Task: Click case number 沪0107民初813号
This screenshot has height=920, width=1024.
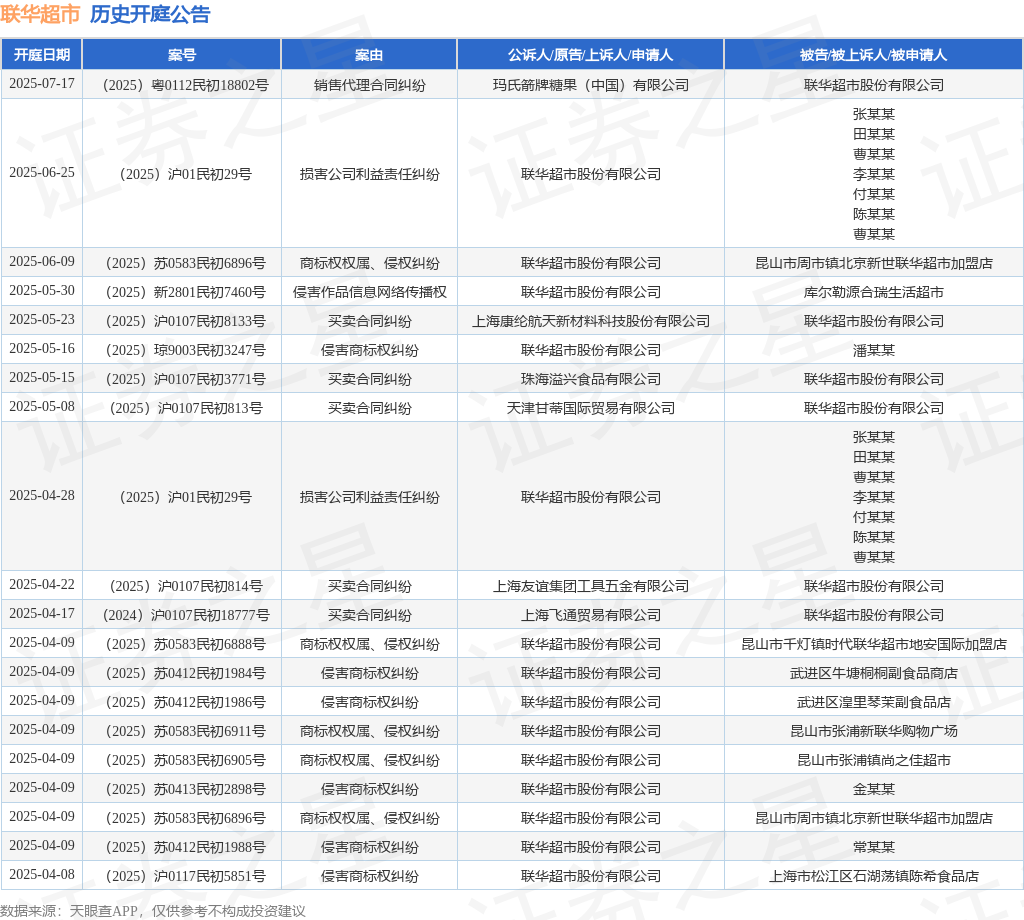Action: (x=185, y=409)
